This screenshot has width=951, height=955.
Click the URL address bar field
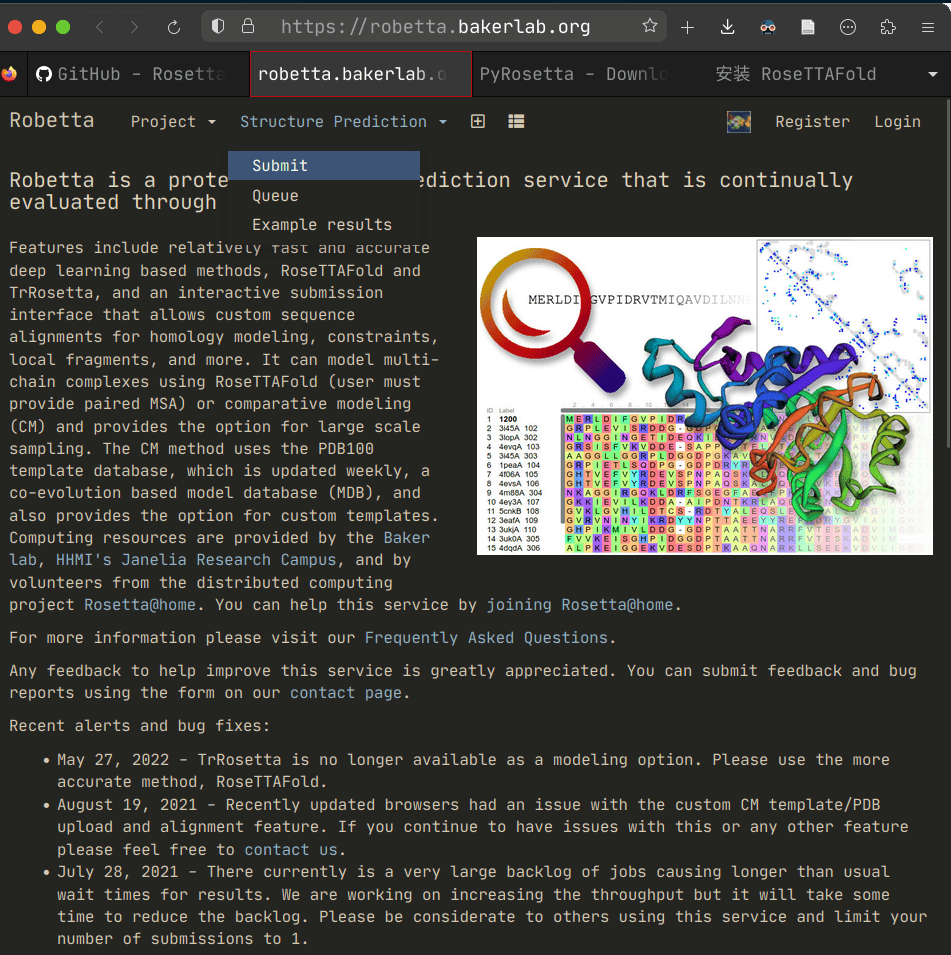[435, 27]
